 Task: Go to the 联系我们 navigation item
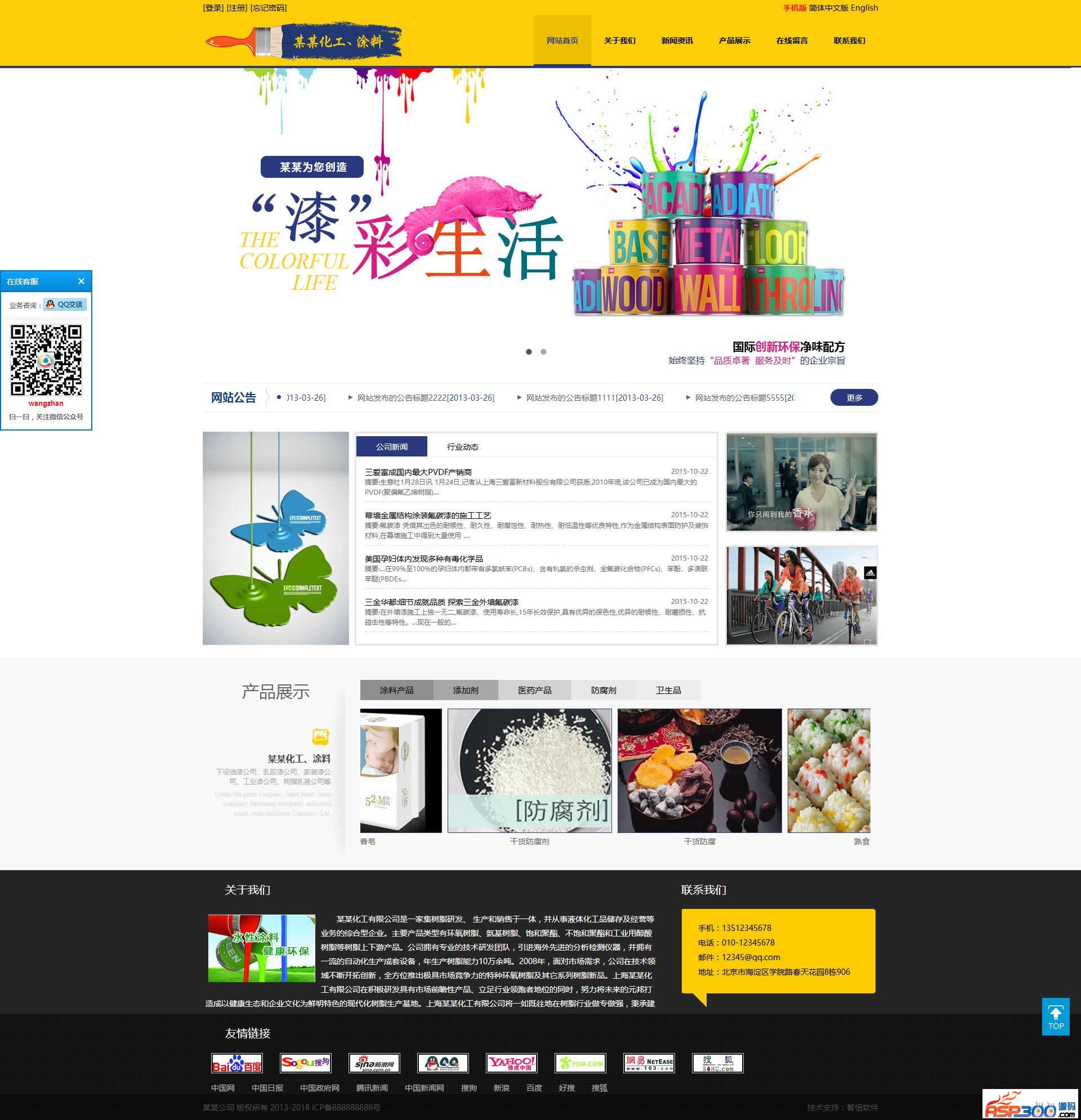coord(849,41)
